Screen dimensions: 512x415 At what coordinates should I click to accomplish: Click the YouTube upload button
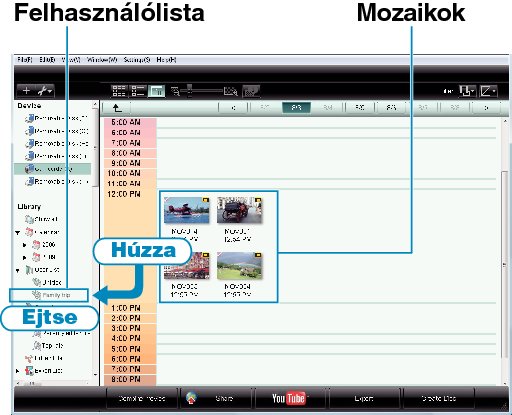pyautogui.click(x=291, y=398)
